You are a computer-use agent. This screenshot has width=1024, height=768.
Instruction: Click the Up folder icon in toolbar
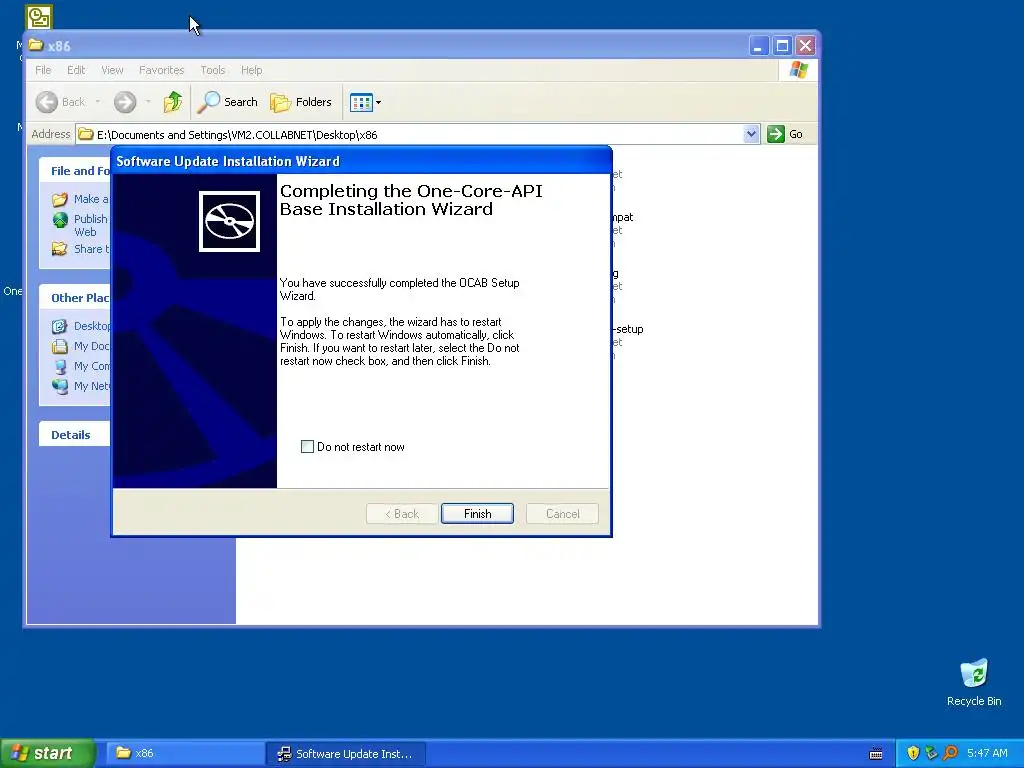coord(173,102)
